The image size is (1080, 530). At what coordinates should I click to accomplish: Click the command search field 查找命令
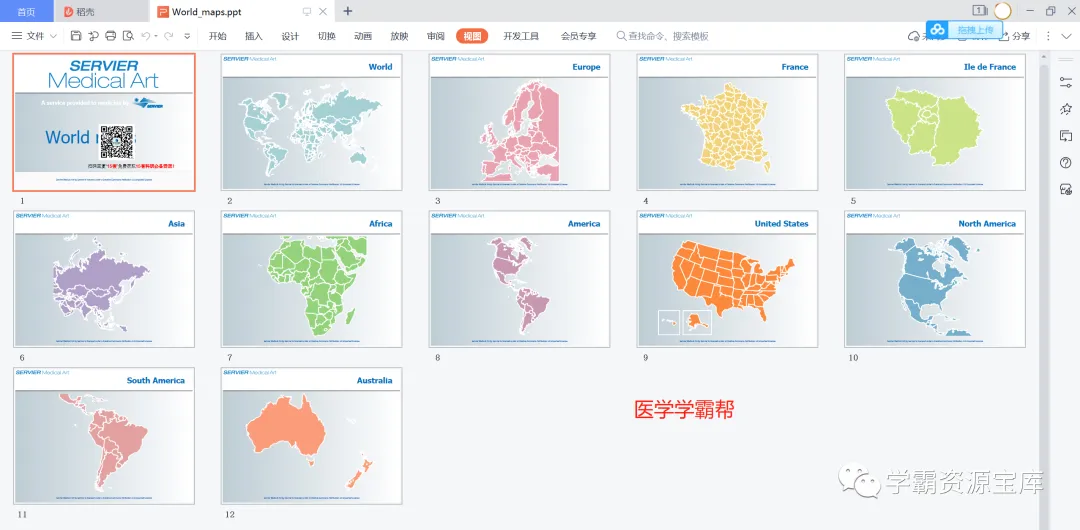(x=663, y=36)
